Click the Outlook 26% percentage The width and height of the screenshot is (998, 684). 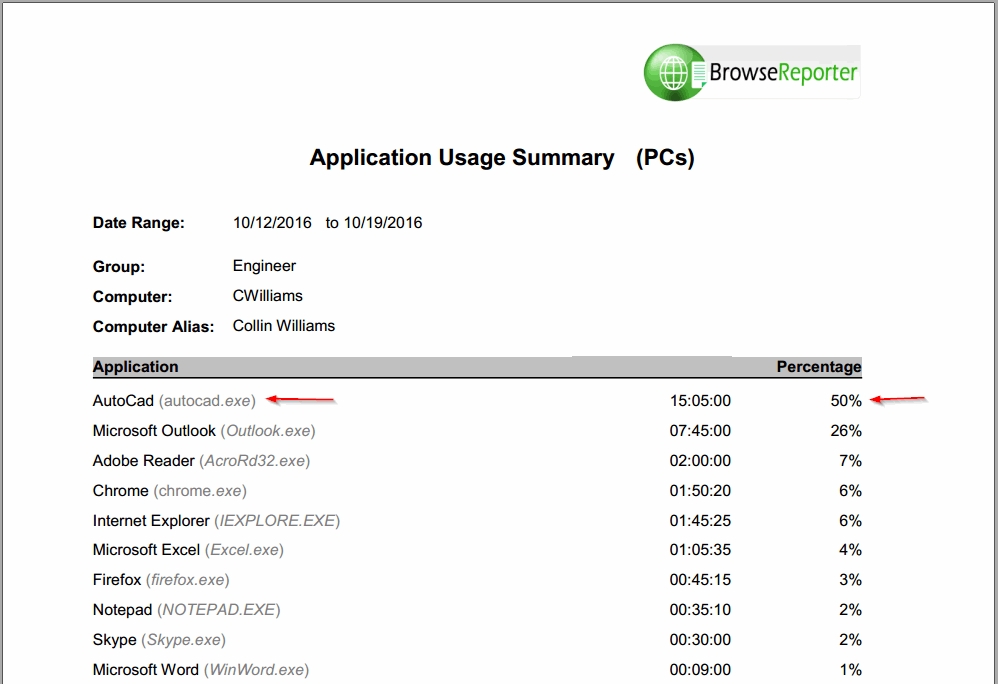(846, 431)
